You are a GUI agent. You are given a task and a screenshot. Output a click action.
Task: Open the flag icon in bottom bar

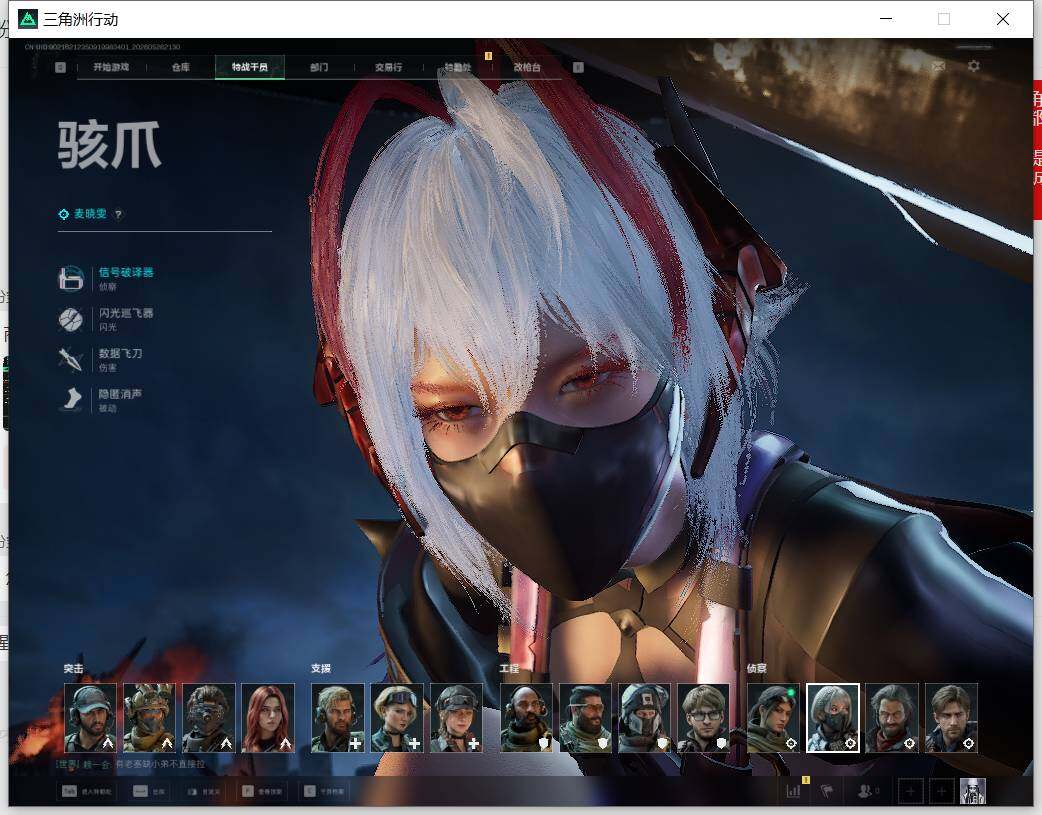click(827, 791)
